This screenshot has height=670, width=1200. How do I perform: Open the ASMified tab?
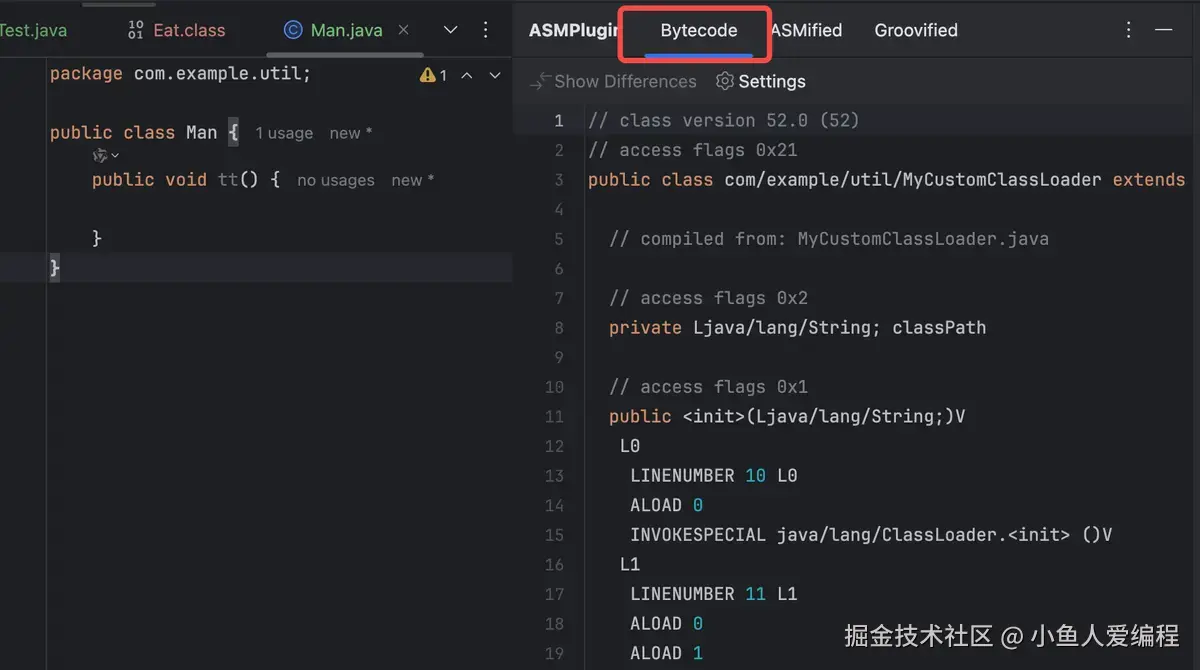point(806,30)
